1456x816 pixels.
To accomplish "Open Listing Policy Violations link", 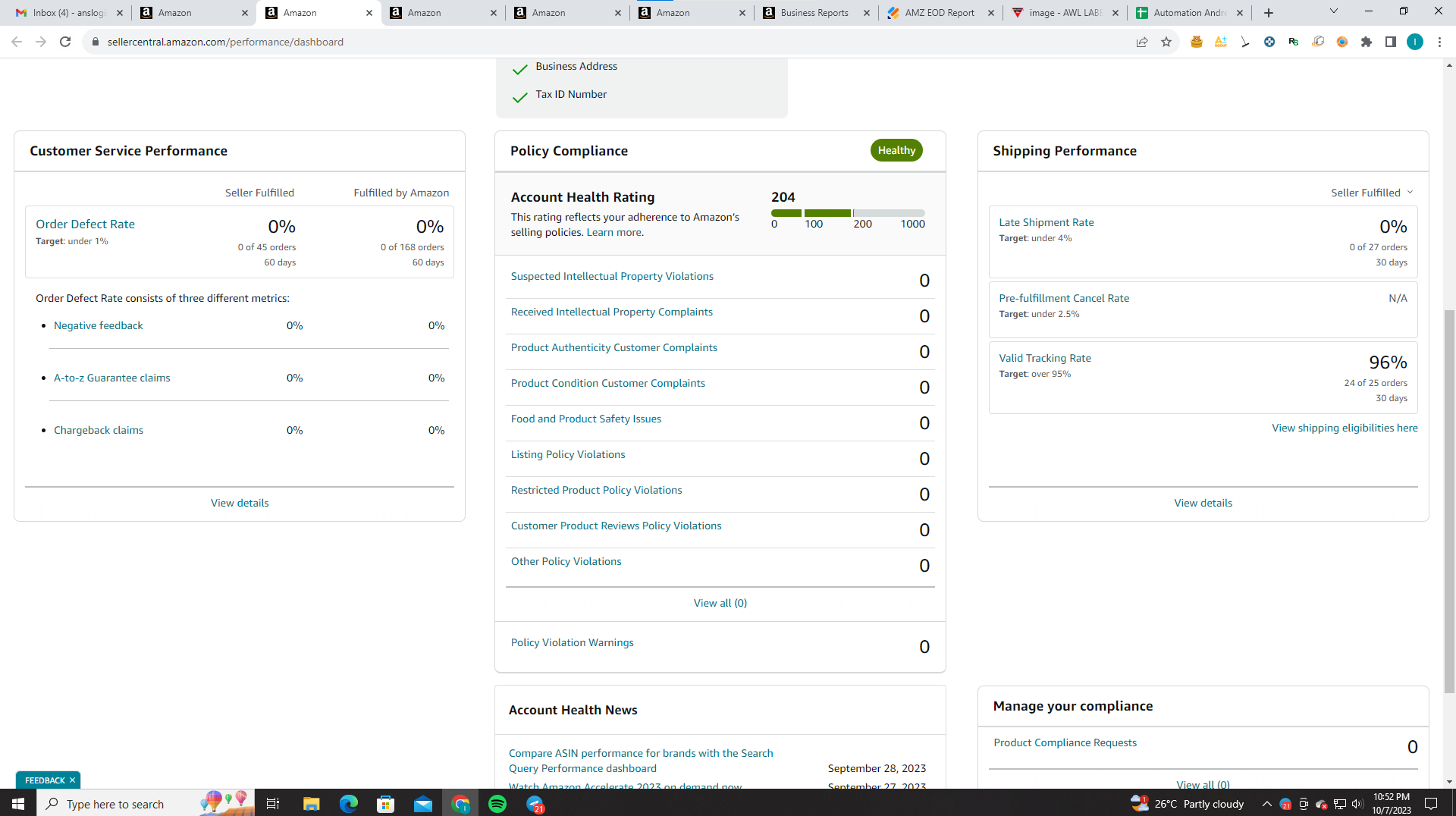I will click(567, 454).
